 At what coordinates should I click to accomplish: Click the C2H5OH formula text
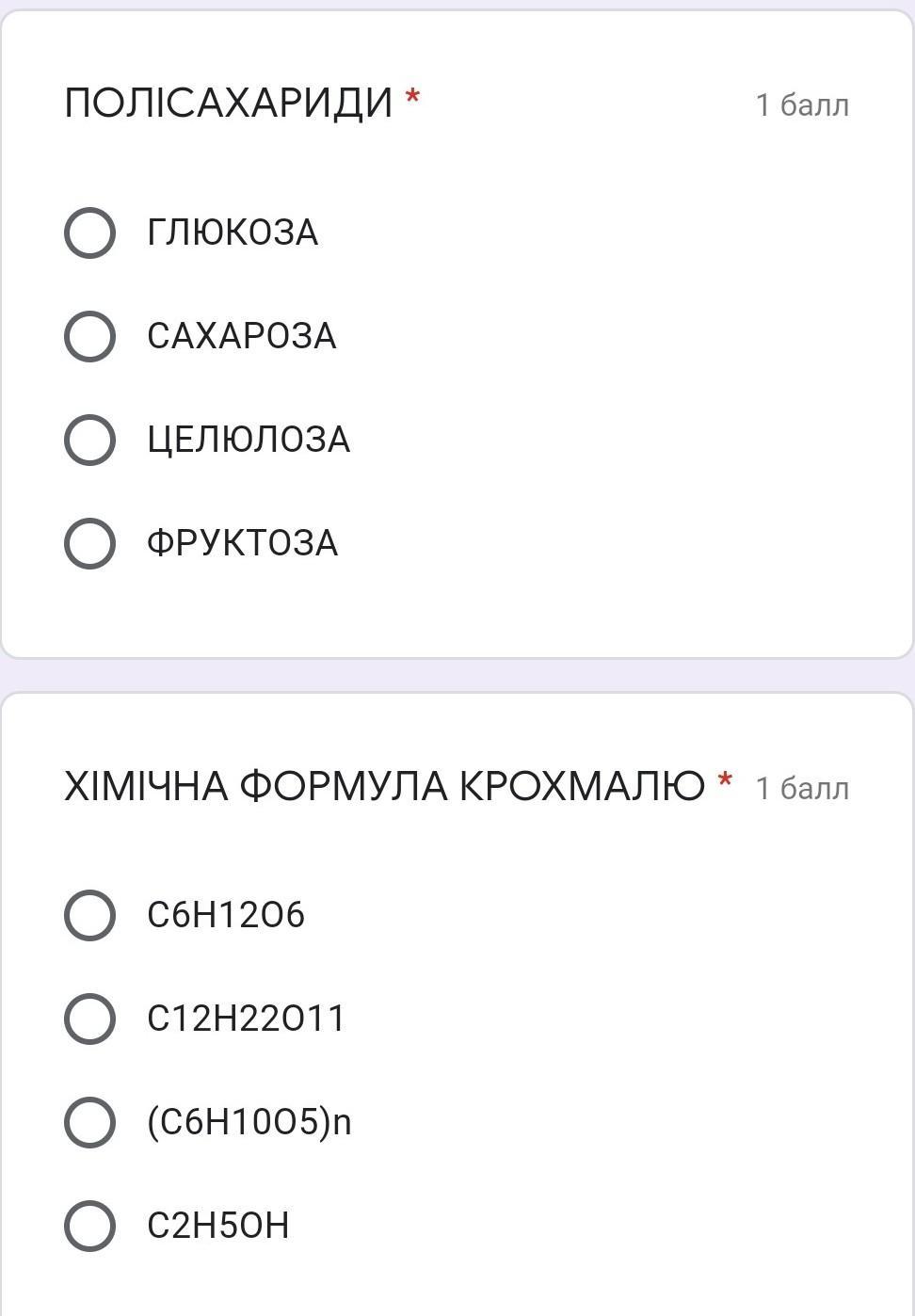click(x=218, y=1226)
